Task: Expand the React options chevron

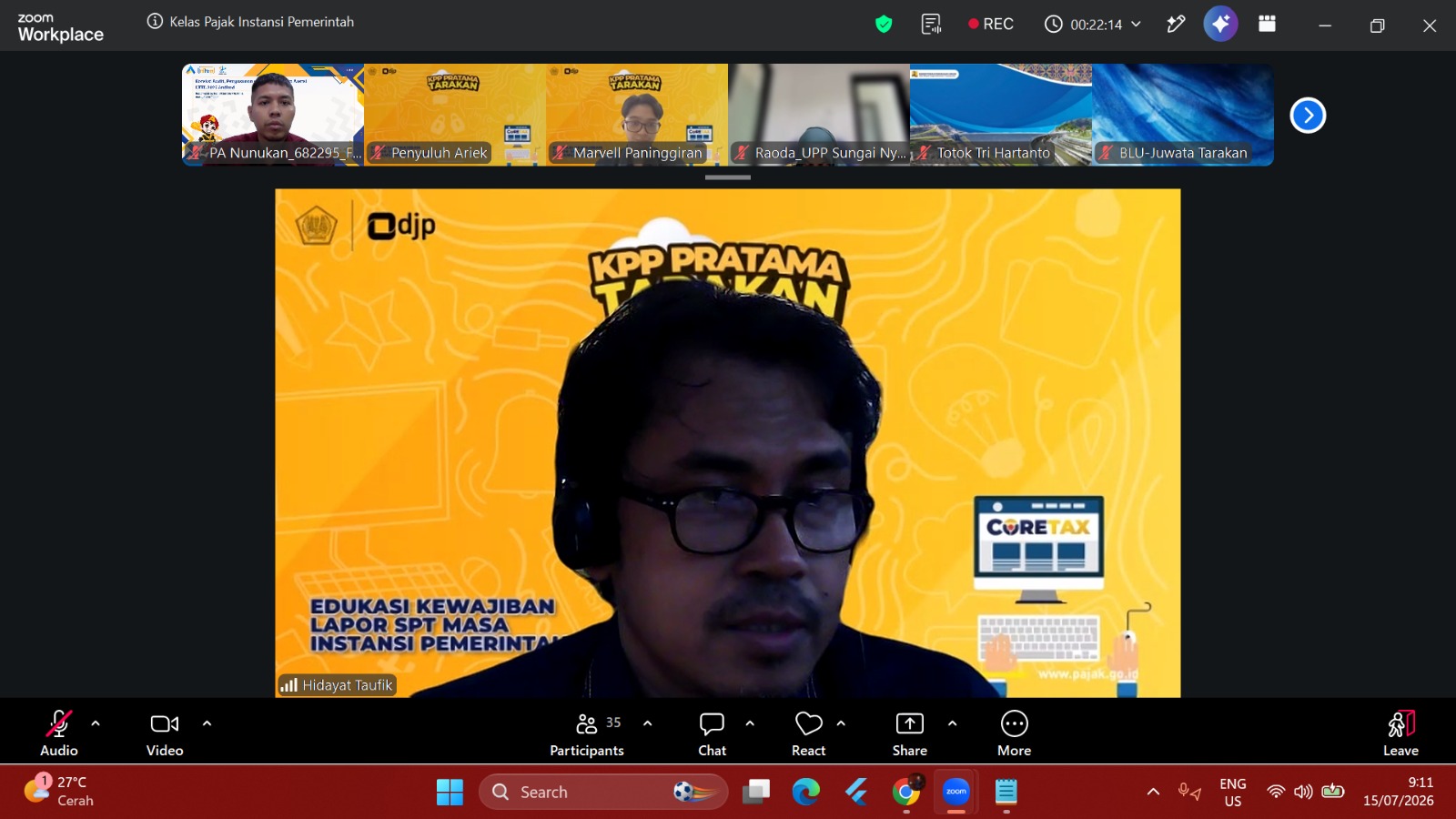Action: click(841, 724)
